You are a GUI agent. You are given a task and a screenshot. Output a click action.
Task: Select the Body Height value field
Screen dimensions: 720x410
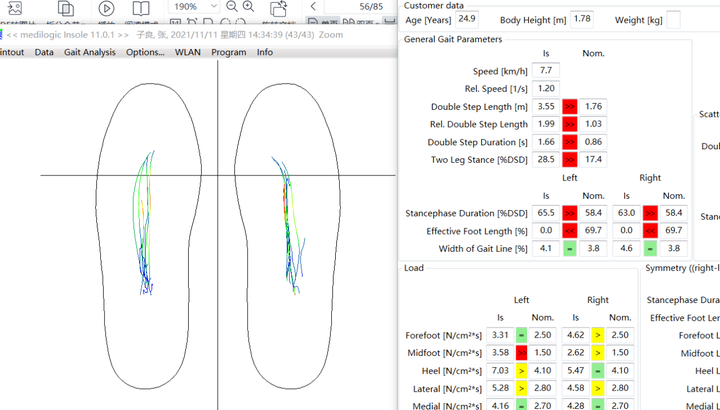[x=582, y=19]
